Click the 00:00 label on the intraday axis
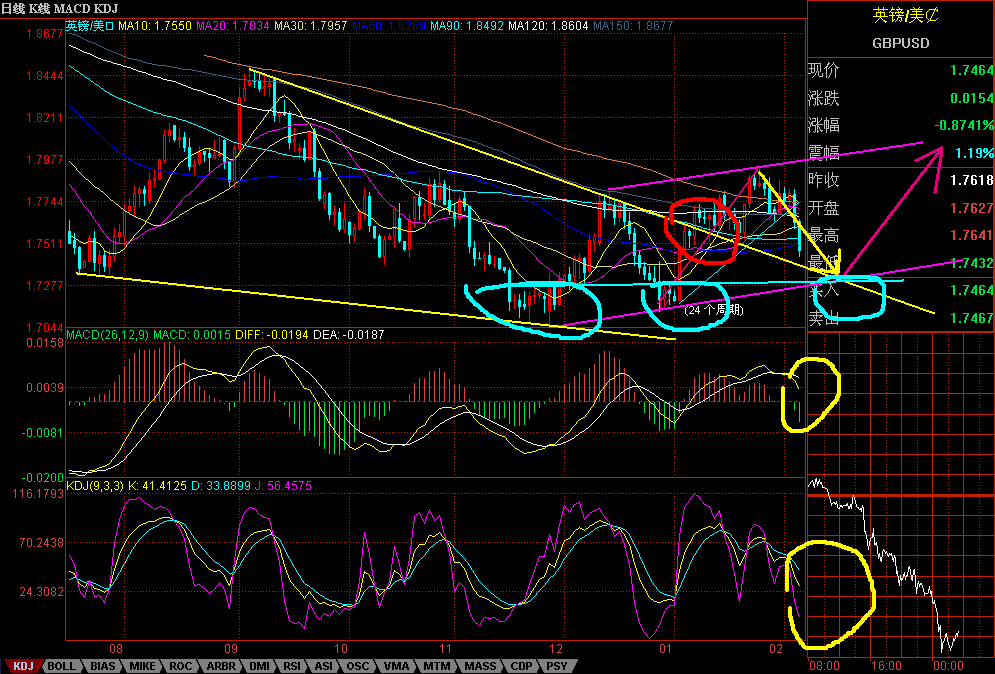 coord(948,665)
